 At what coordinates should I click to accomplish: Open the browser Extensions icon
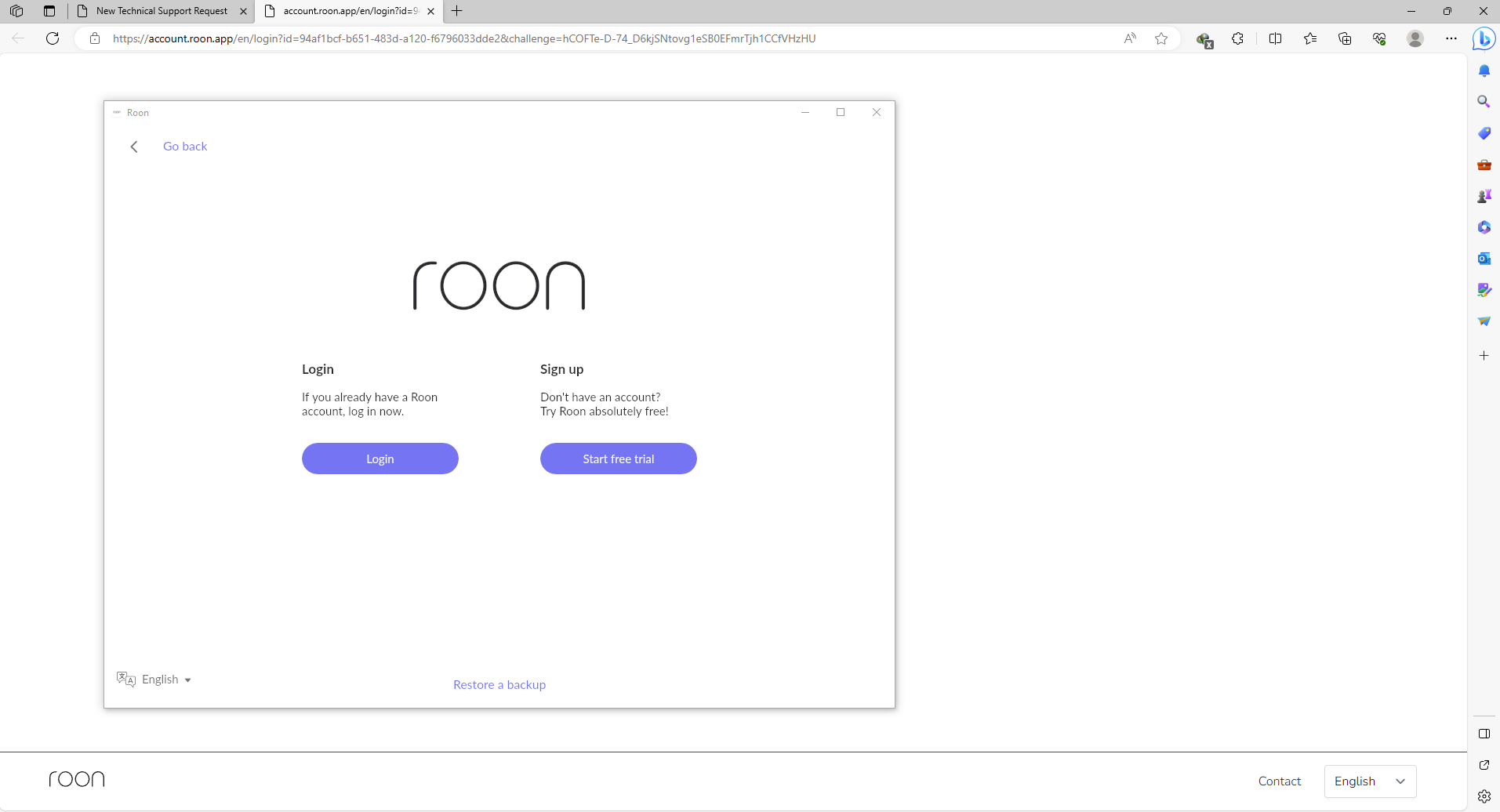(x=1238, y=38)
